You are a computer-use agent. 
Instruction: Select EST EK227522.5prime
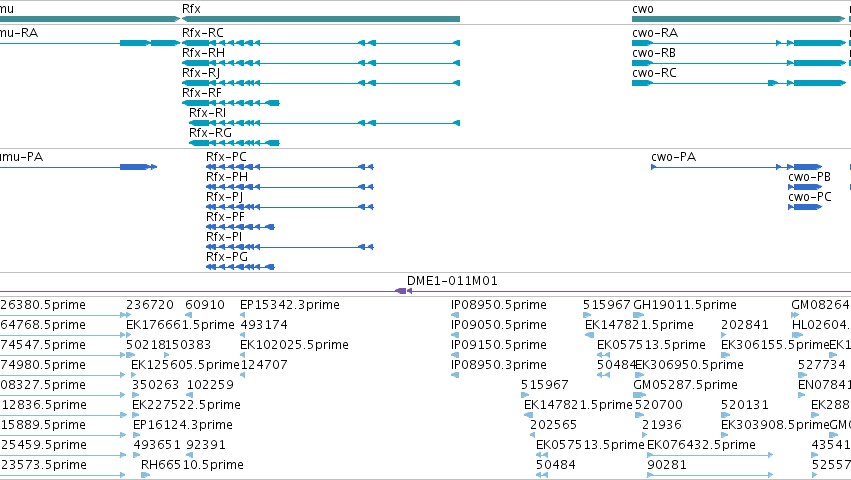(186, 405)
